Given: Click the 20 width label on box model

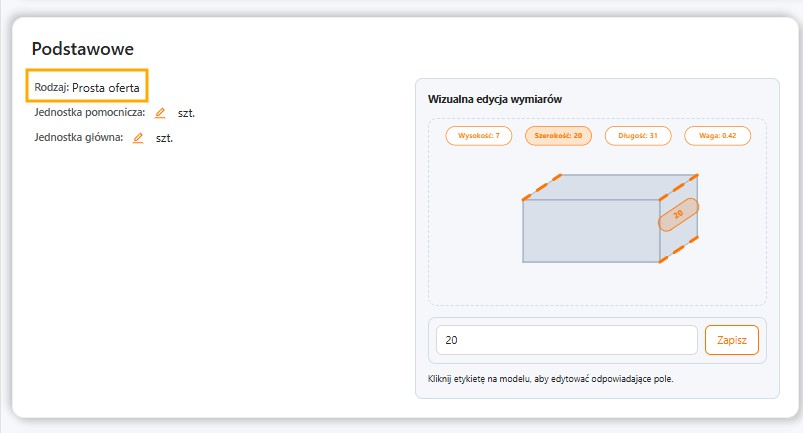Looking at the screenshot, I should click(678, 214).
